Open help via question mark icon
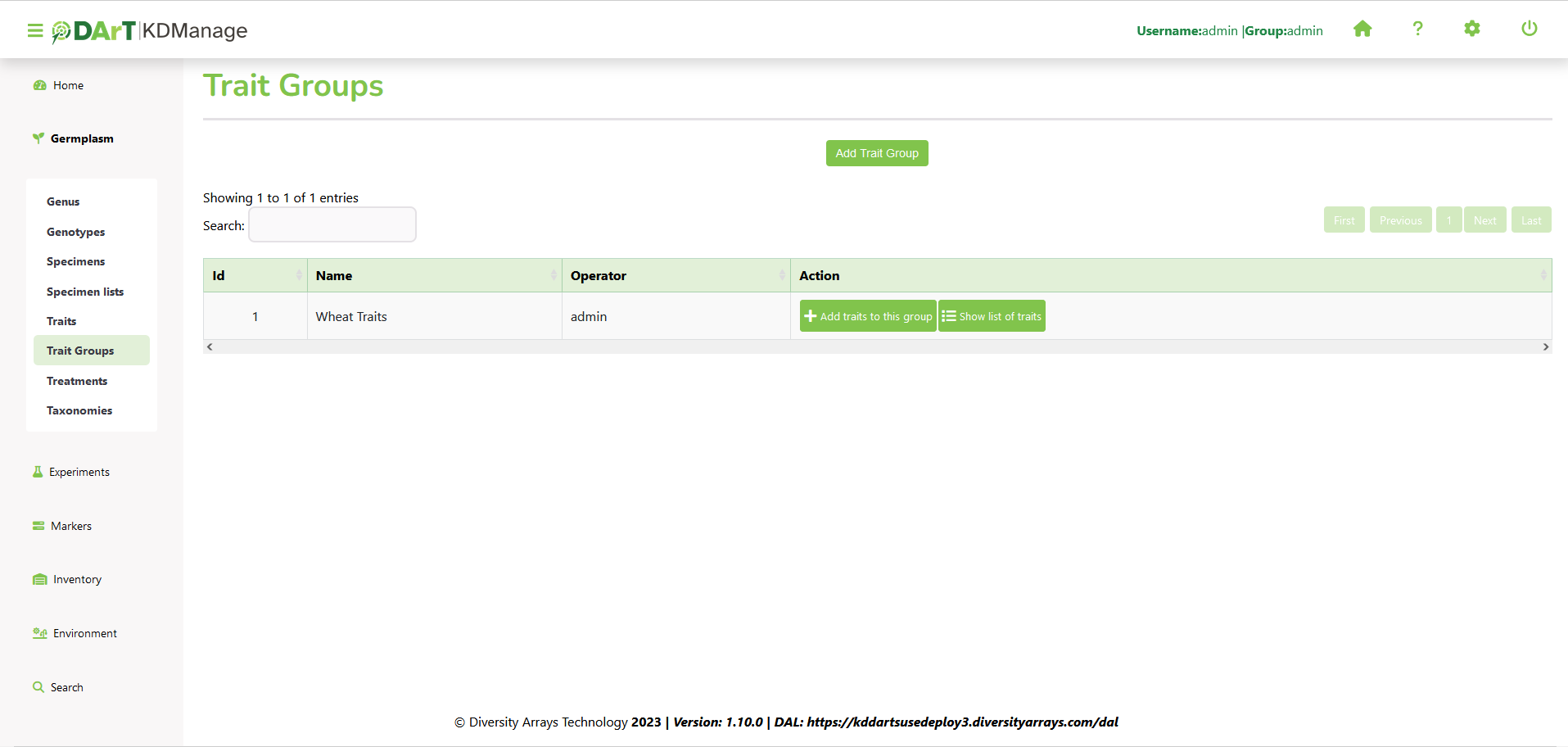 [x=1417, y=29]
